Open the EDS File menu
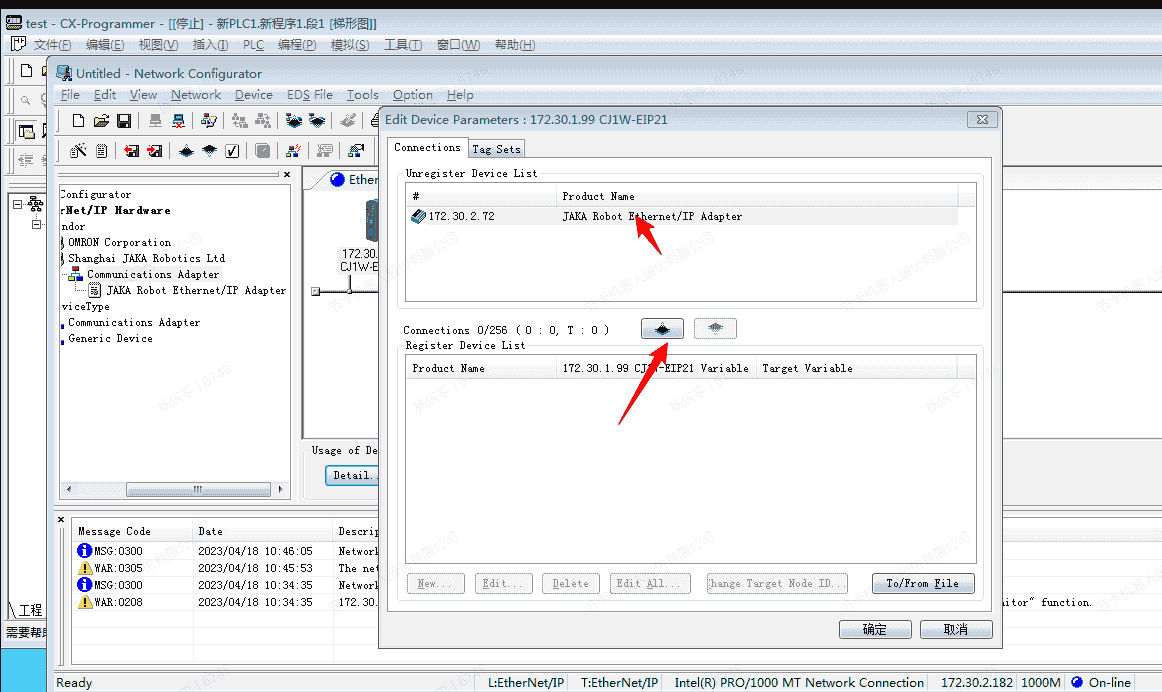The height and width of the screenshot is (692, 1162). [x=309, y=95]
